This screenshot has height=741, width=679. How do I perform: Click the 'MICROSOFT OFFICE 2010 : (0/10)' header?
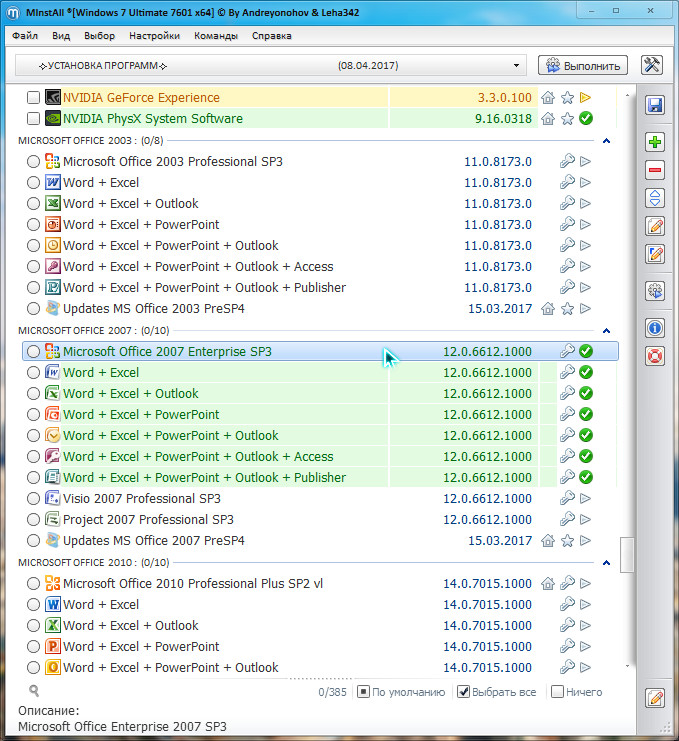[x=94, y=562]
